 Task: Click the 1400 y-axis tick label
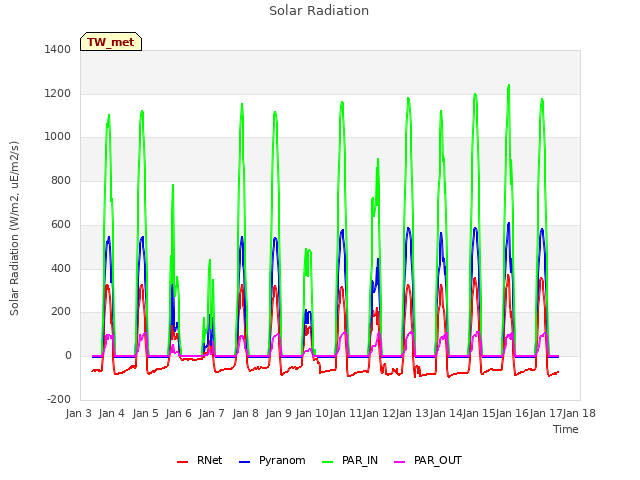click(x=58, y=49)
